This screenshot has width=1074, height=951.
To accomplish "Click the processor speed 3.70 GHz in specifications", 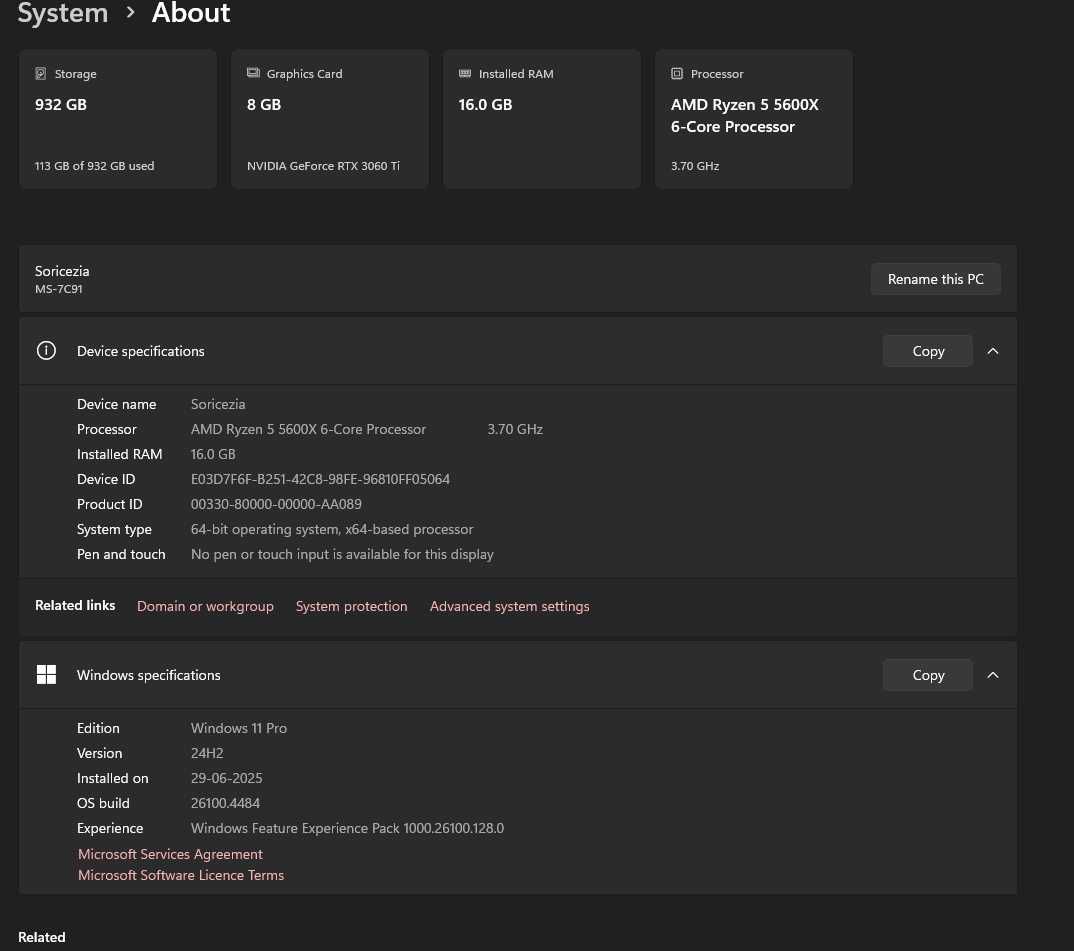I will click(x=515, y=430).
